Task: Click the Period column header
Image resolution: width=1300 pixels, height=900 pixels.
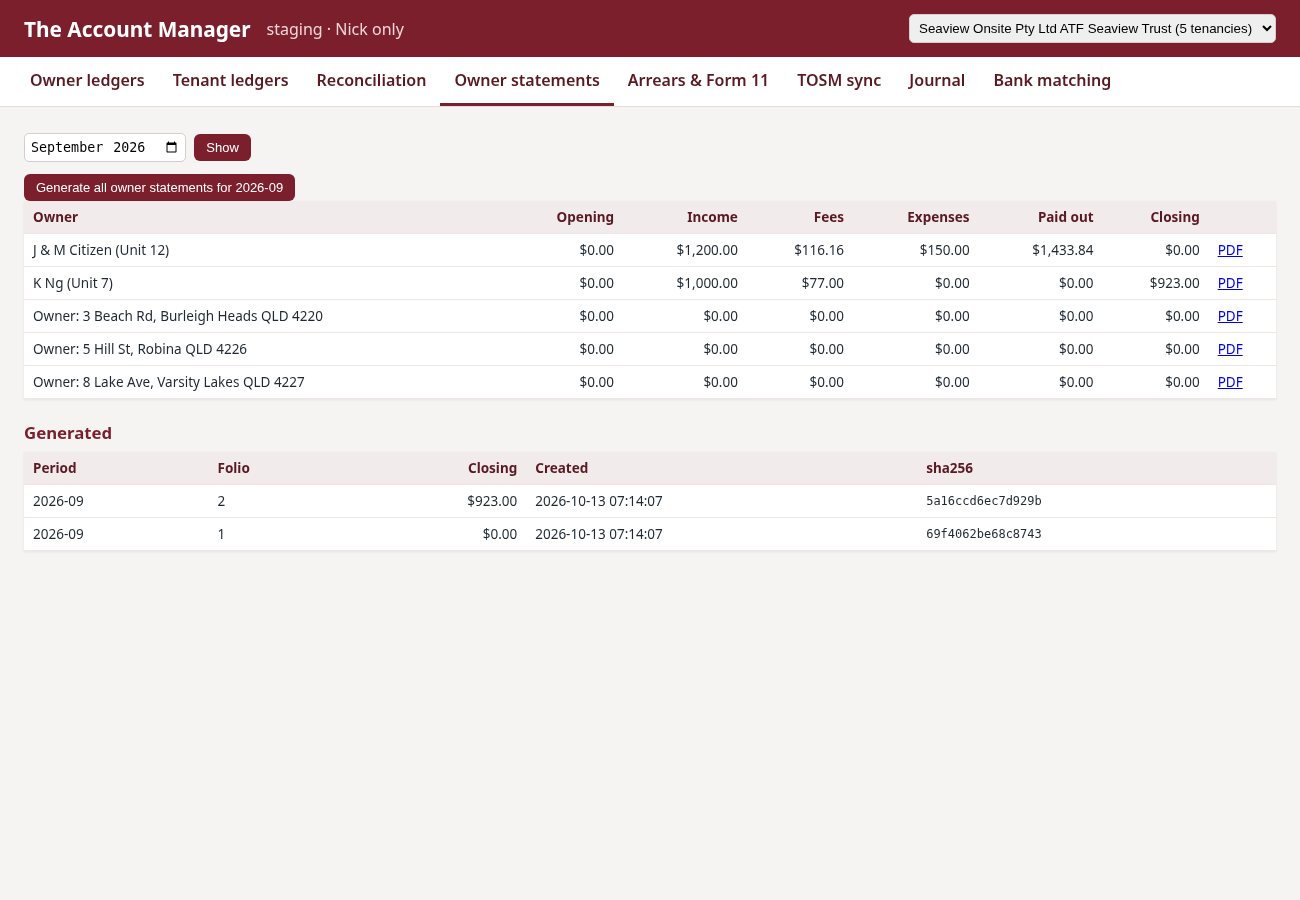Action: click(x=55, y=468)
